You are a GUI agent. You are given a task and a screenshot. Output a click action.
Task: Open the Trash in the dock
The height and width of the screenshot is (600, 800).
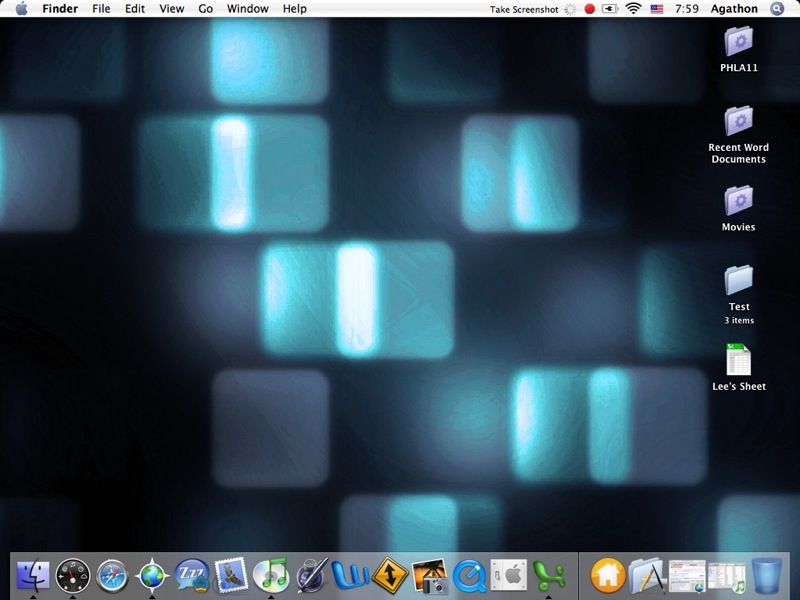point(767,575)
